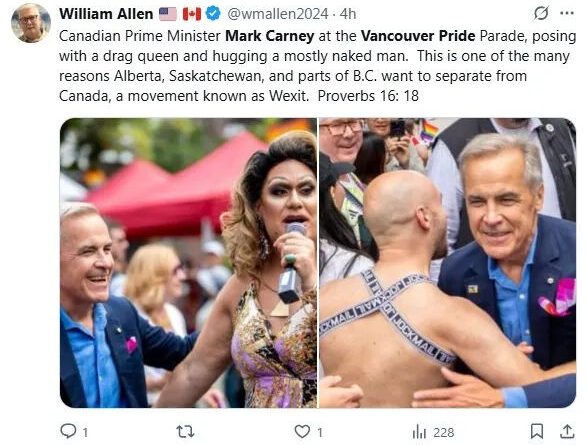Click the reply count number
The image size is (587, 445).
85,433
